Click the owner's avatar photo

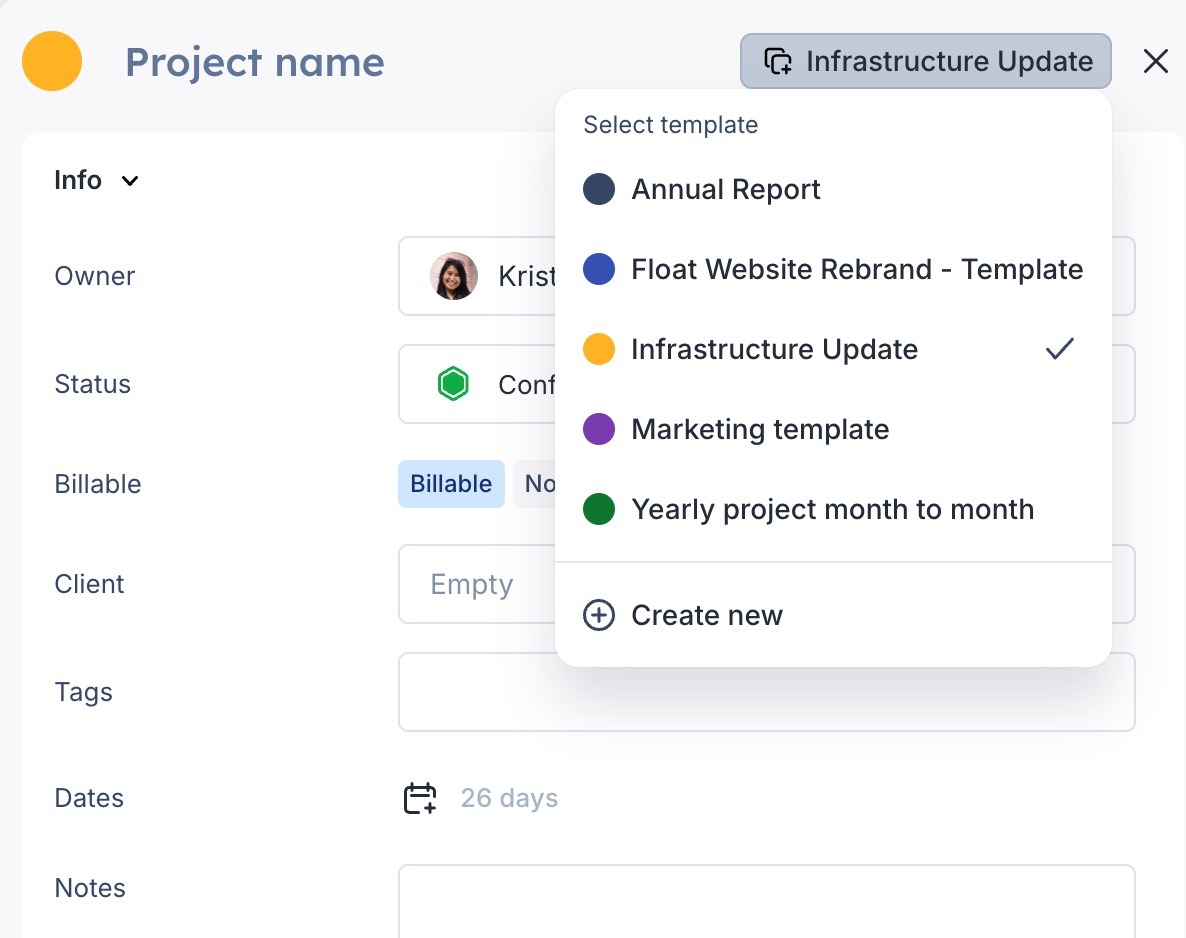coord(453,276)
